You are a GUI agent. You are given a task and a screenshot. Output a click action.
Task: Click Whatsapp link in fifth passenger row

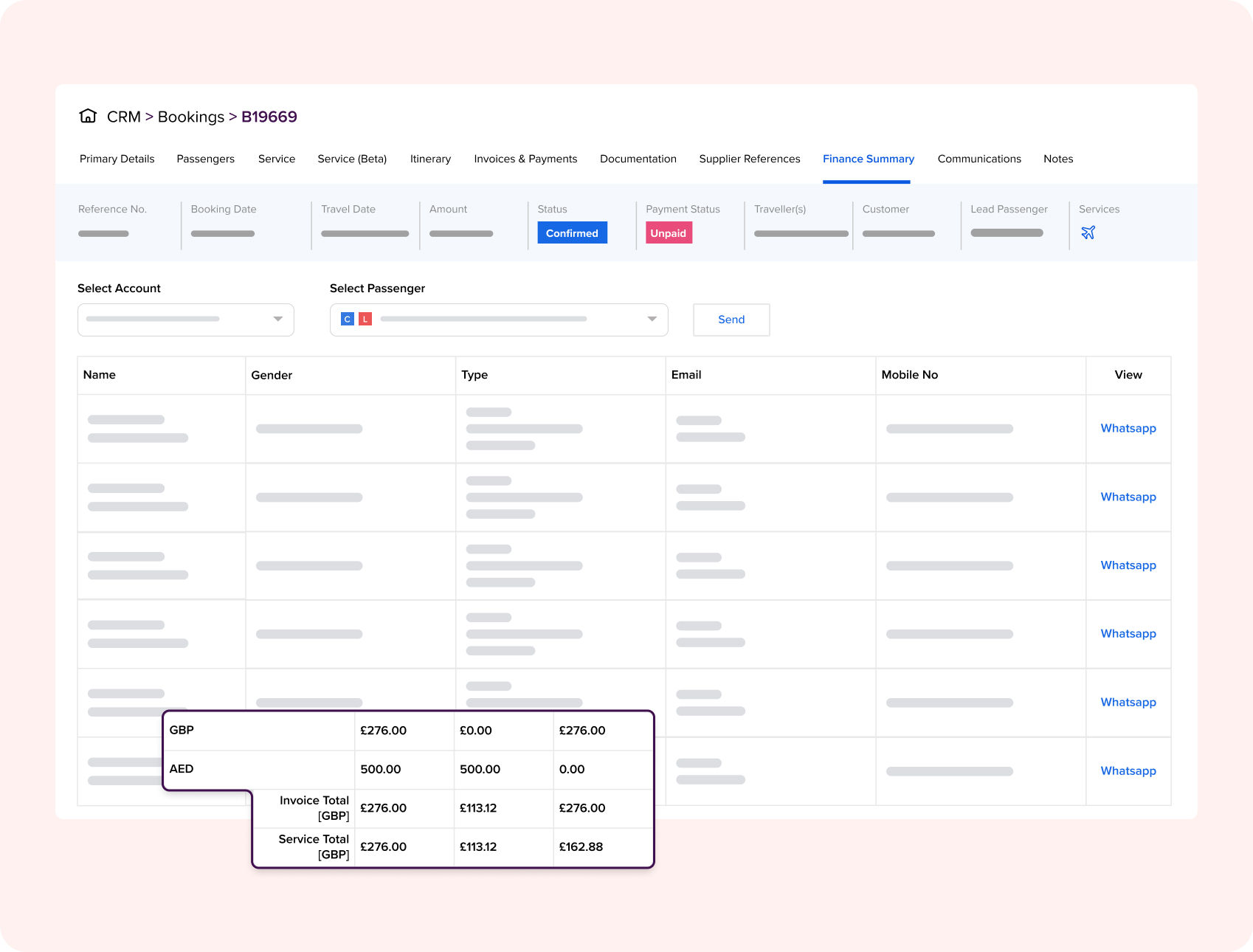(1128, 702)
